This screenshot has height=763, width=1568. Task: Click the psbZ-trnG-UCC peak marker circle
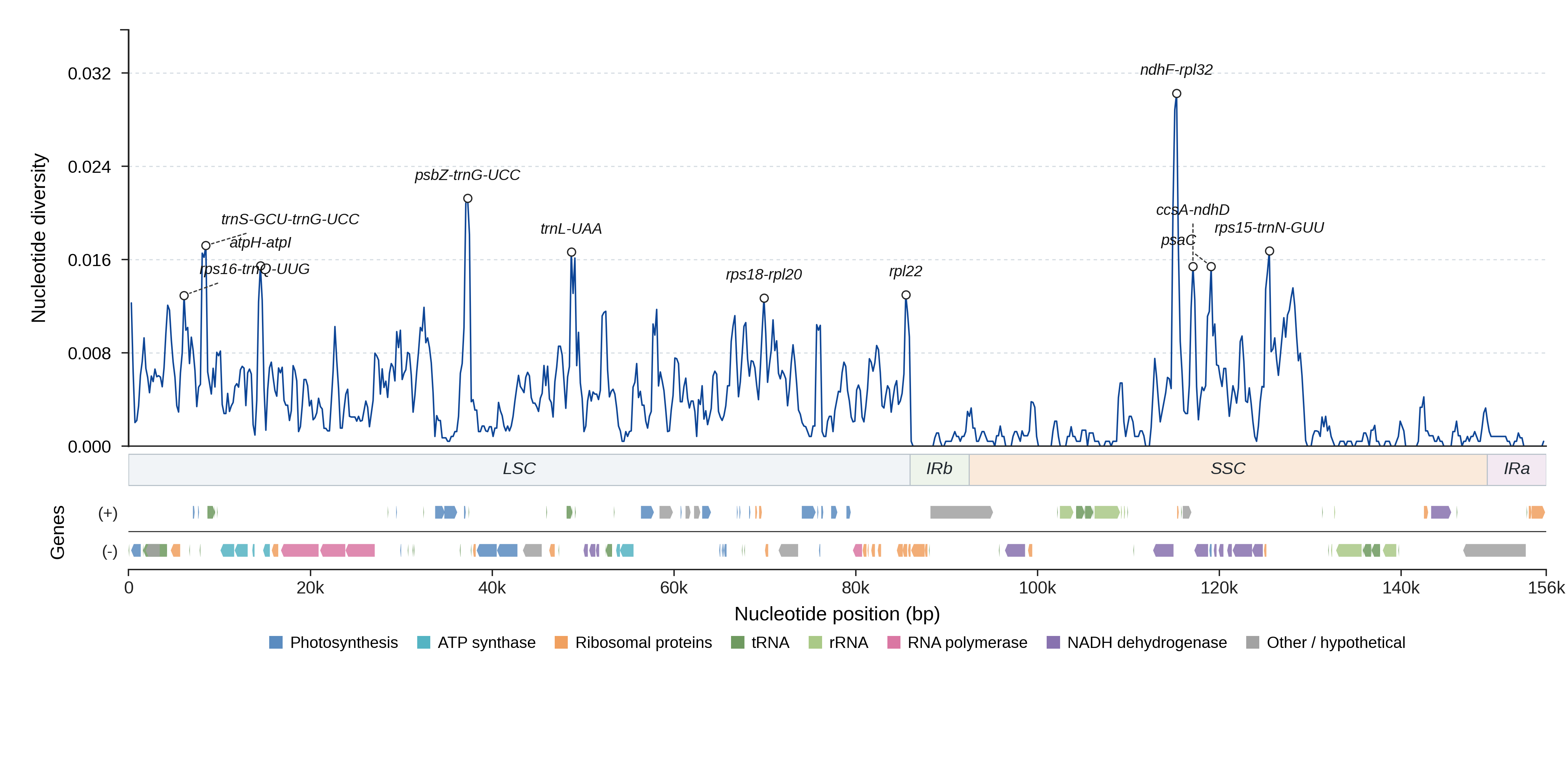468,199
